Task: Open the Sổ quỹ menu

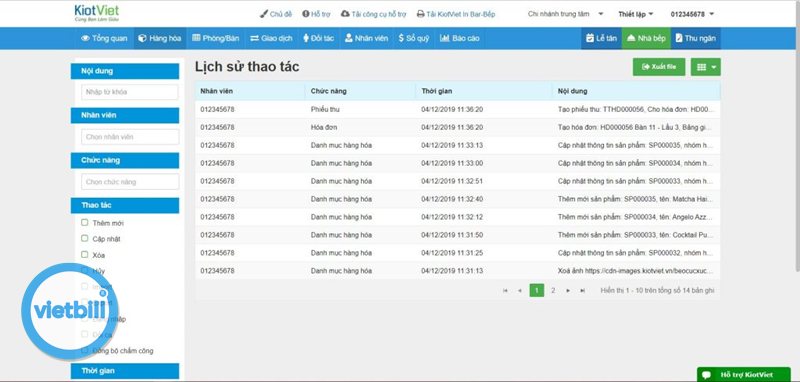Action: click(x=414, y=38)
